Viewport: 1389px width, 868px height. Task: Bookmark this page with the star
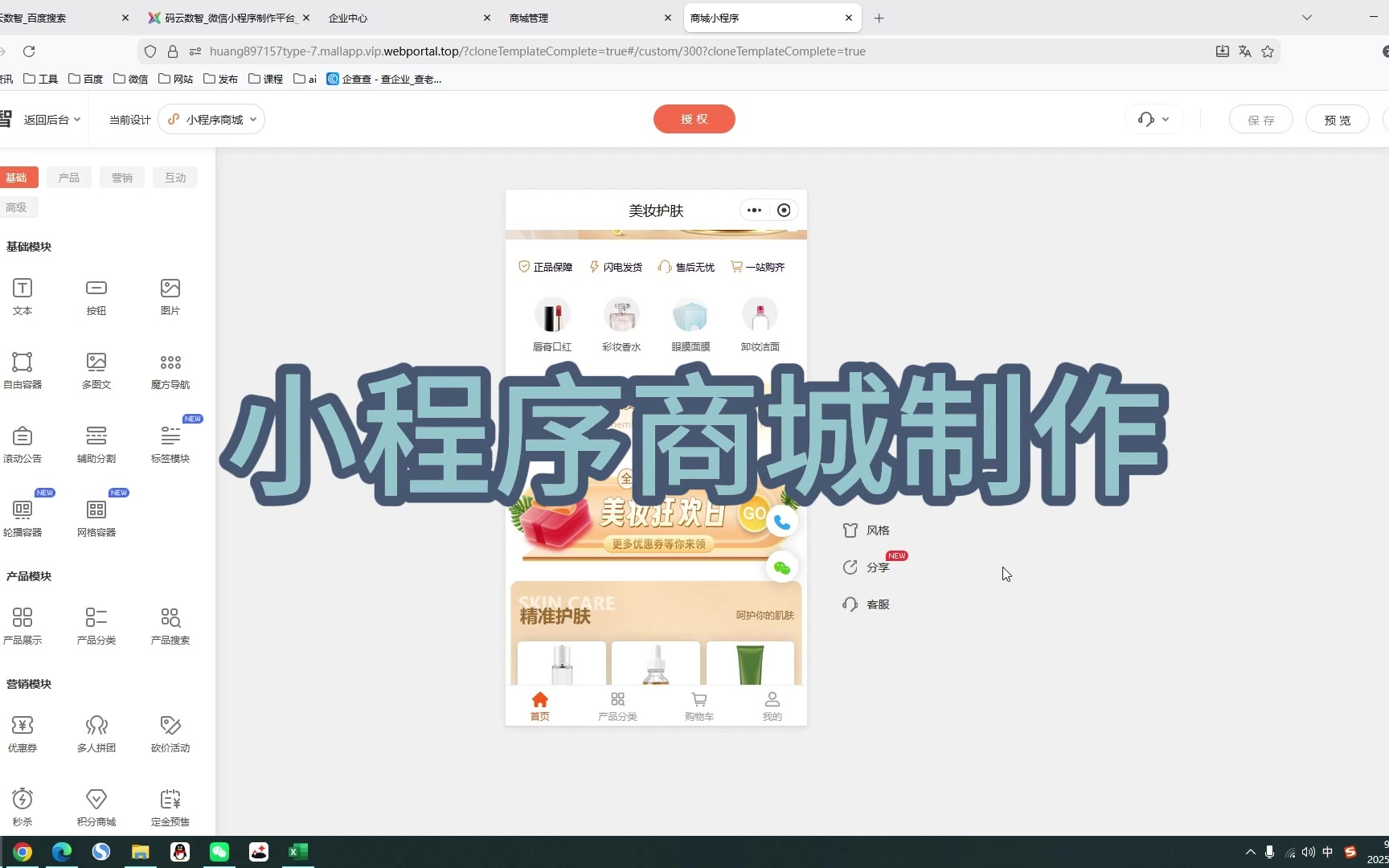coord(1268,51)
